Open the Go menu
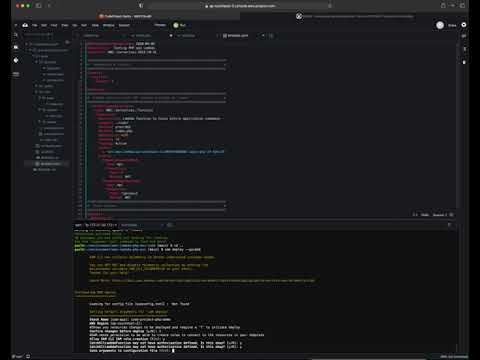Viewport: 480px width, 360px height. (x=75, y=25)
